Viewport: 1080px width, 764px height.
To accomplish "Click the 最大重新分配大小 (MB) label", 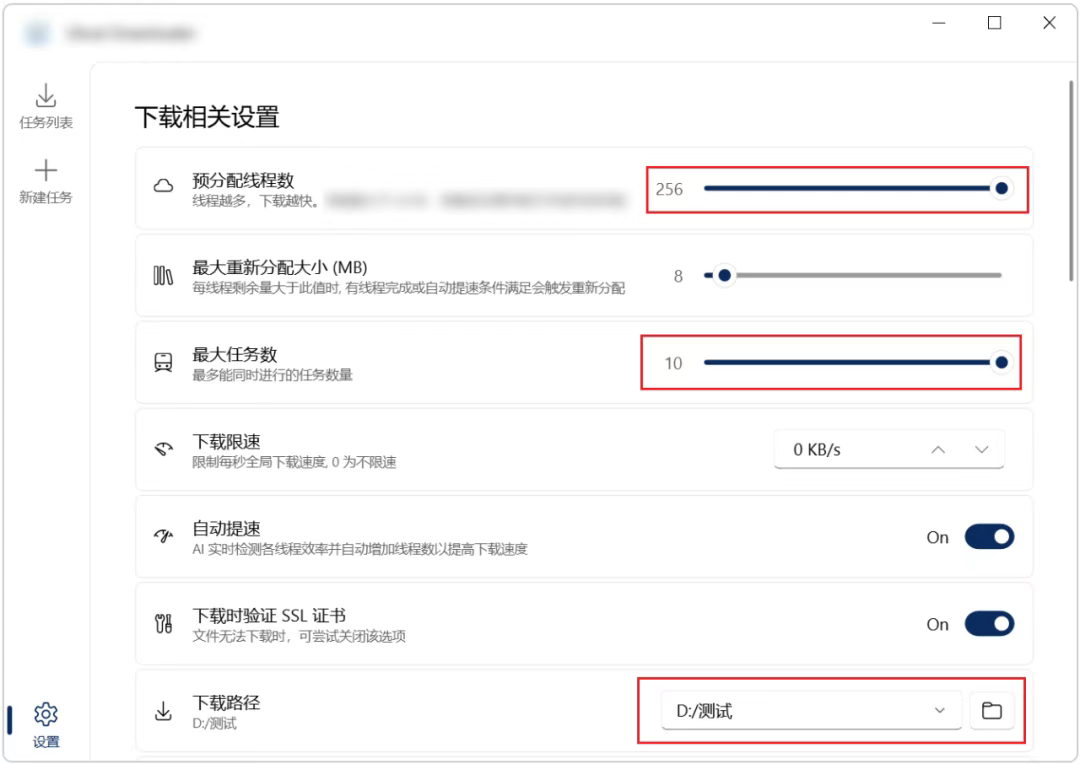I will point(280,267).
